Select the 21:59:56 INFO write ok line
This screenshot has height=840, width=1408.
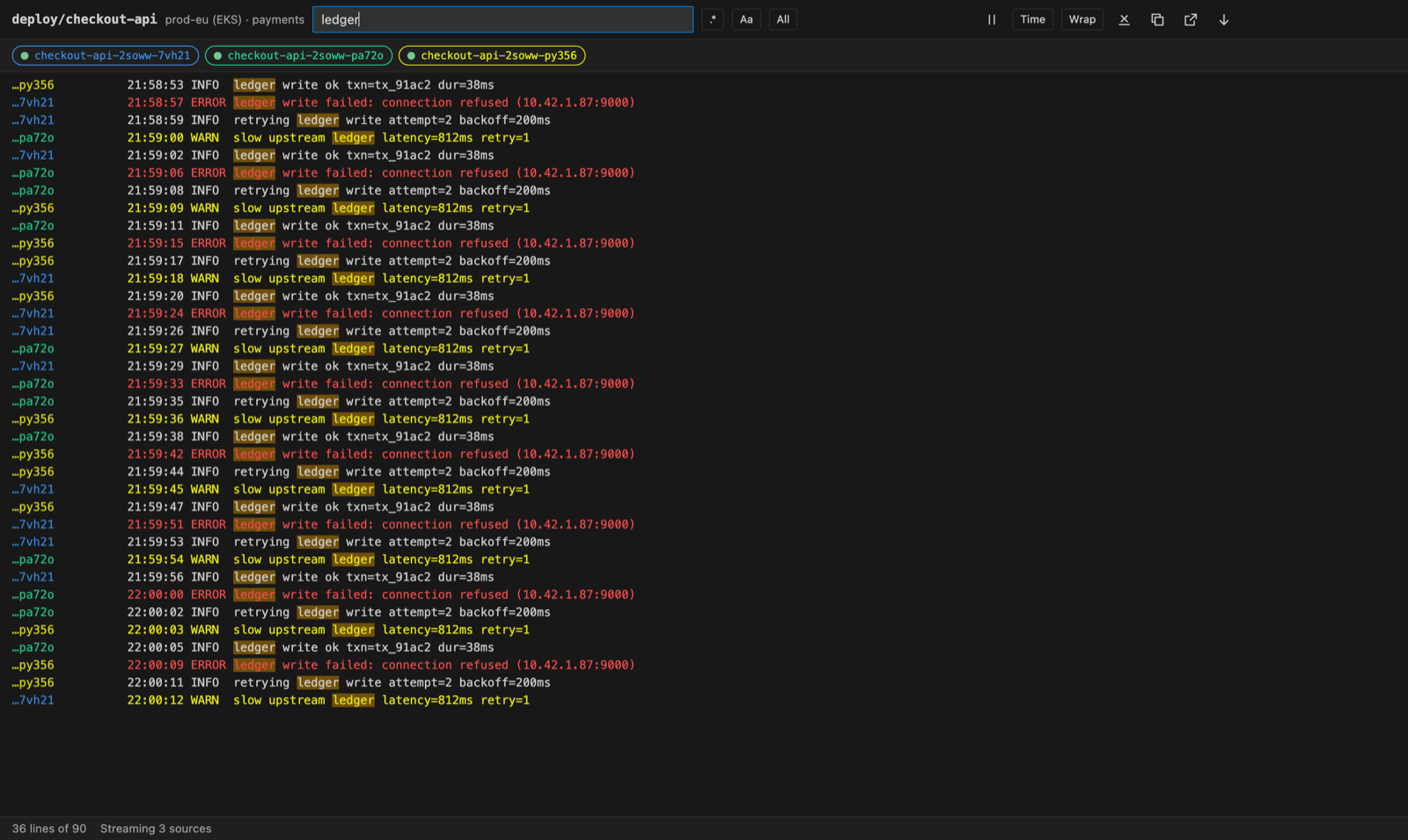click(704, 578)
